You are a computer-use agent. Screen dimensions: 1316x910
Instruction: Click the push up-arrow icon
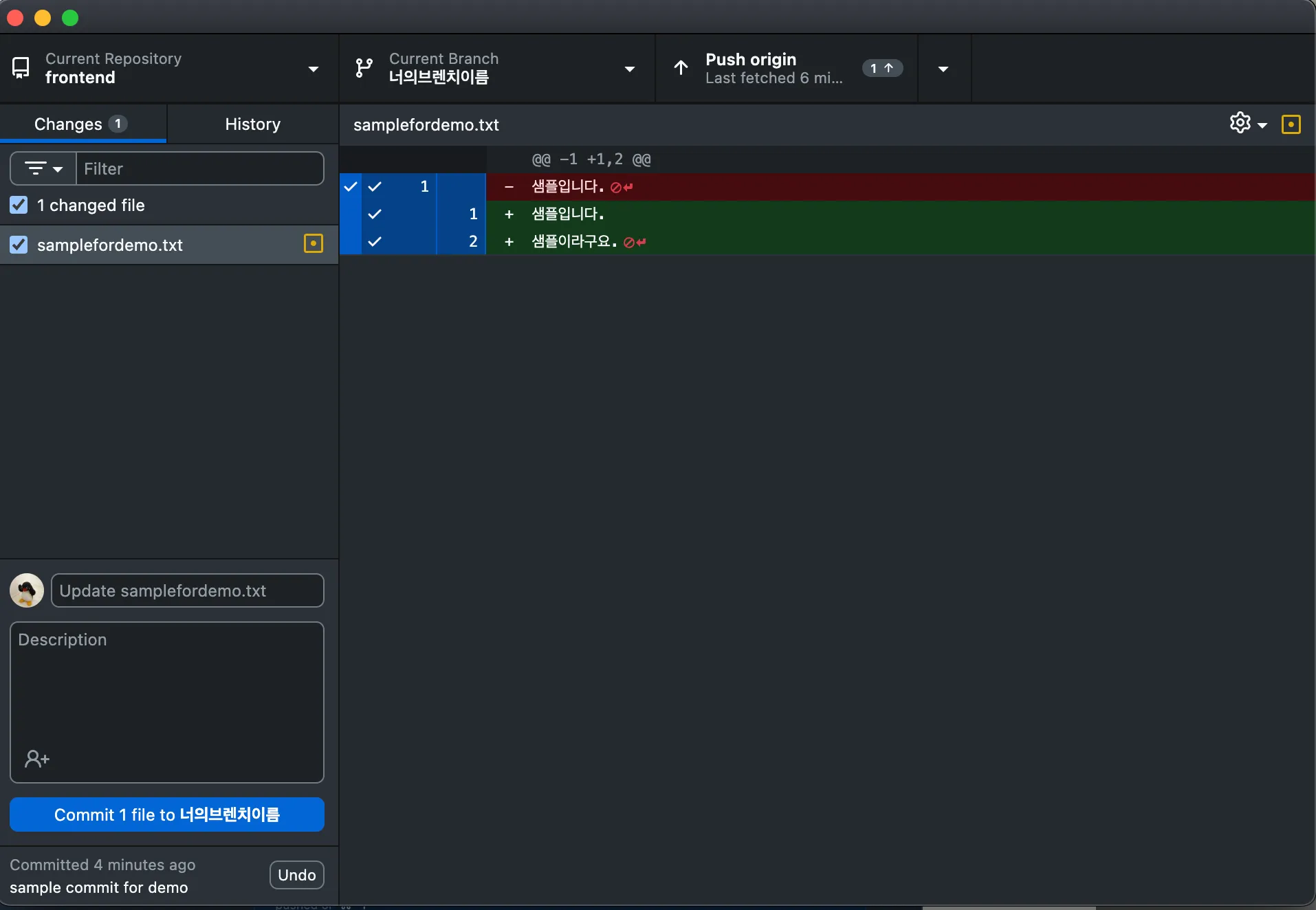681,68
